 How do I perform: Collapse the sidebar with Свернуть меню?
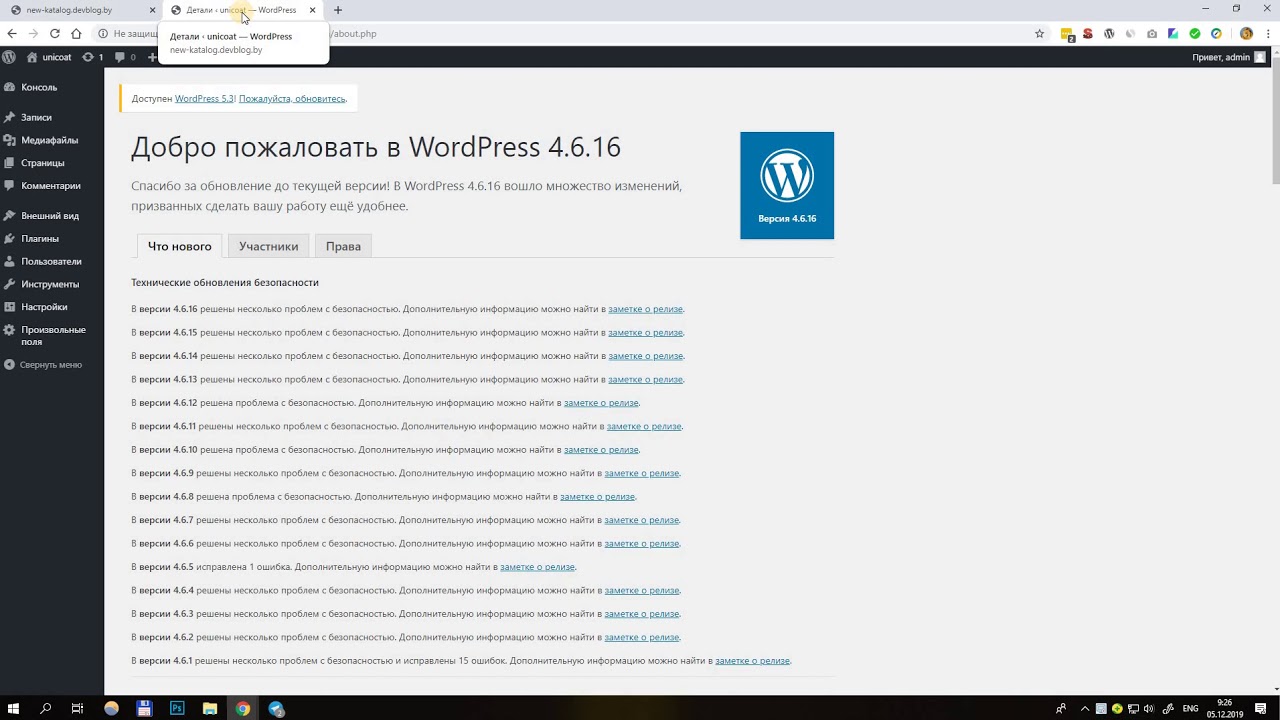pyautogui.click(x=50, y=364)
